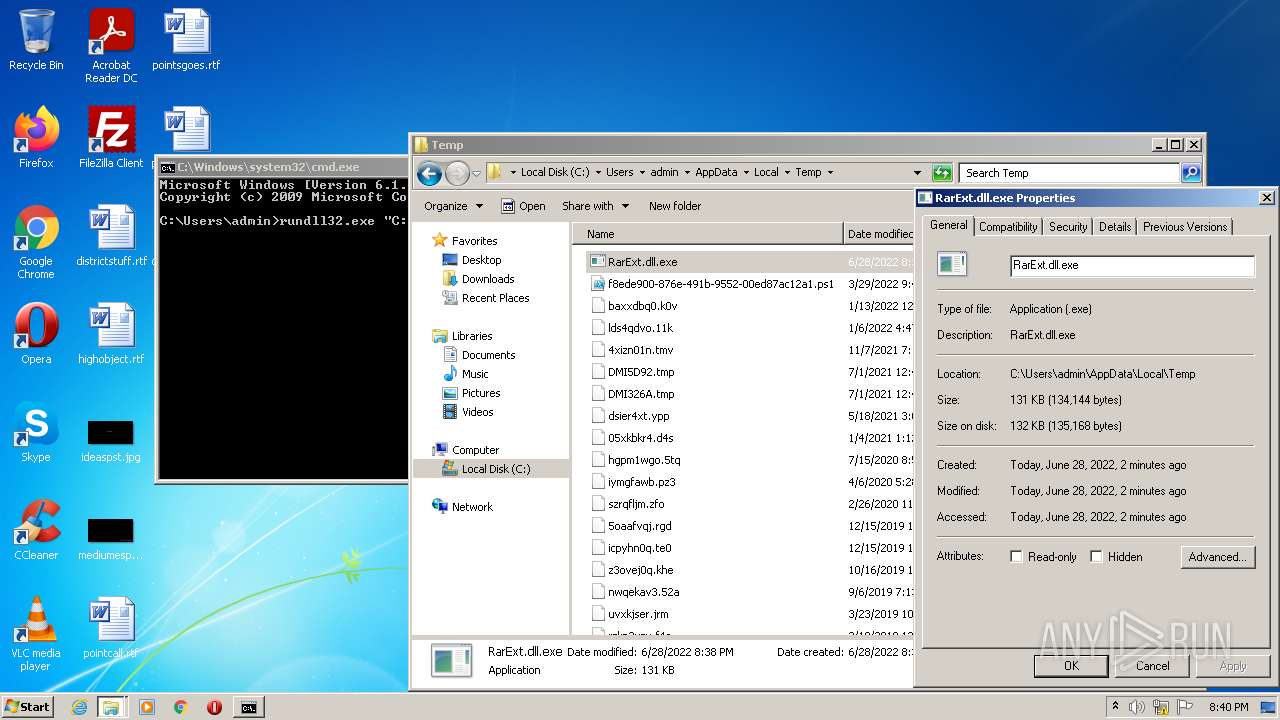Select the General tab

pyautogui.click(x=948, y=225)
